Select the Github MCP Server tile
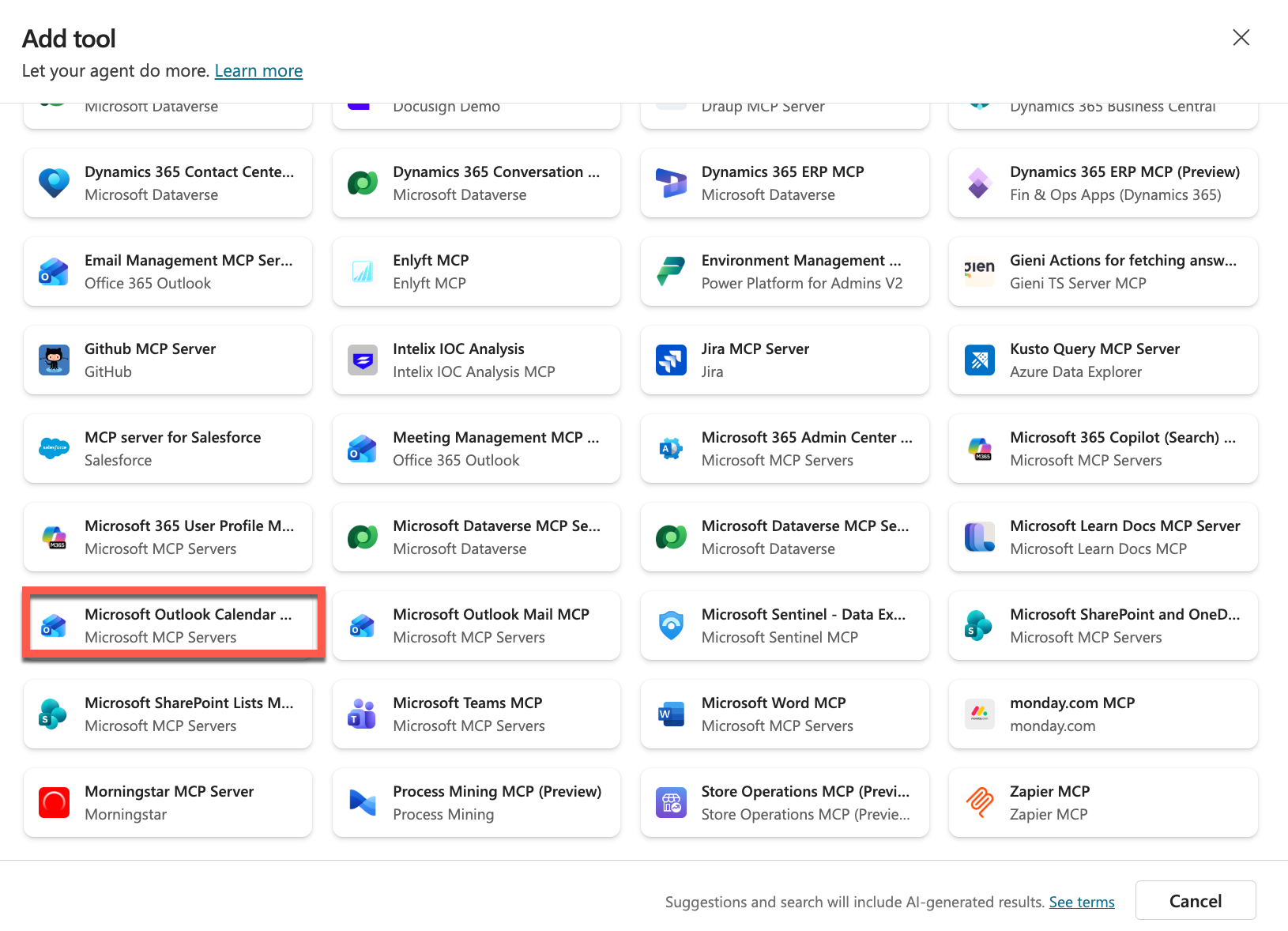1288x931 pixels. pos(168,360)
